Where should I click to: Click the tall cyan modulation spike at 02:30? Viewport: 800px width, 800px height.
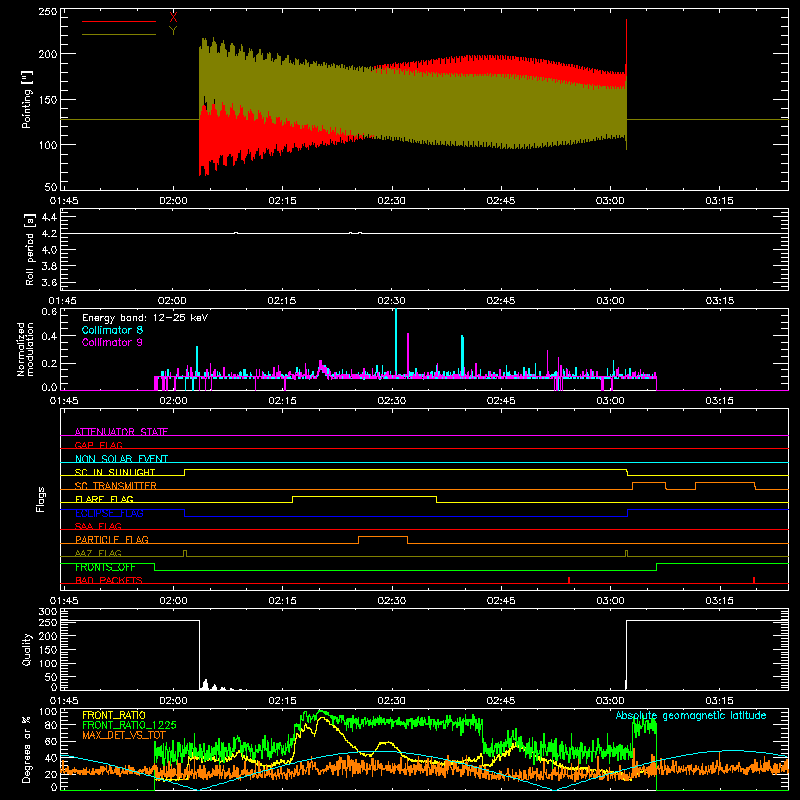coord(396,342)
